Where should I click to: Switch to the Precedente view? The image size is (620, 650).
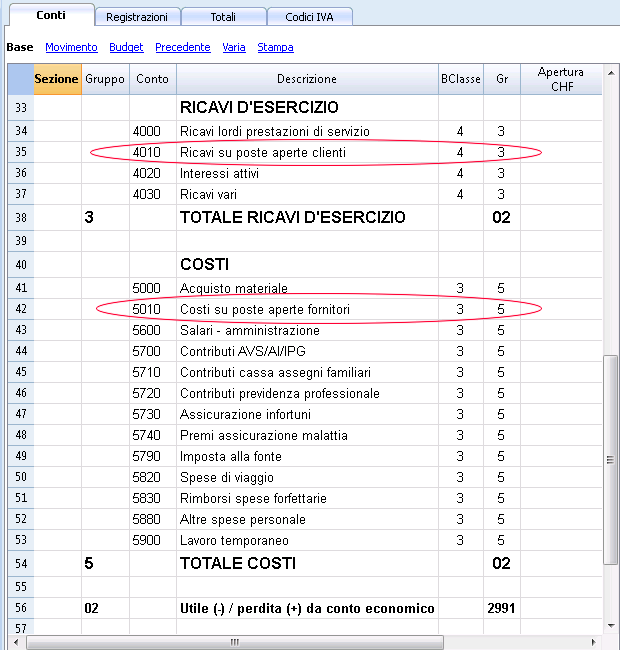pyautogui.click(x=183, y=47)
